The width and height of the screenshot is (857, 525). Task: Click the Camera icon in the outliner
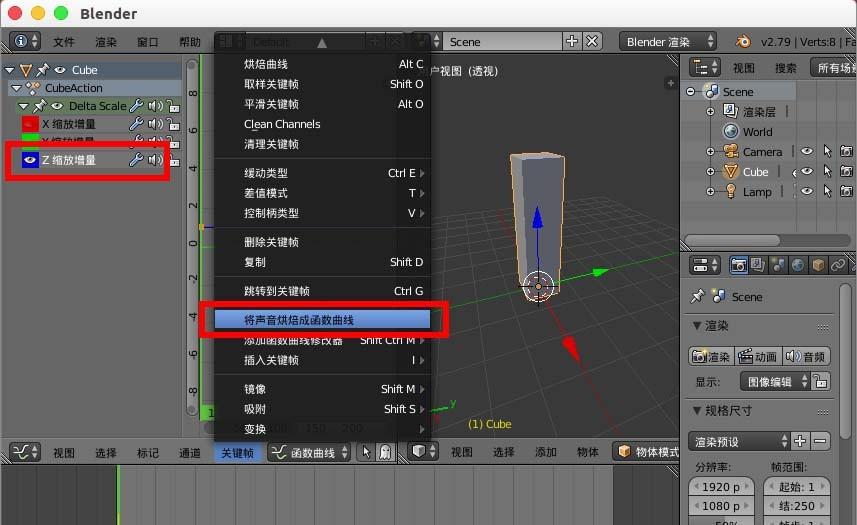click(x=731, y=151)
